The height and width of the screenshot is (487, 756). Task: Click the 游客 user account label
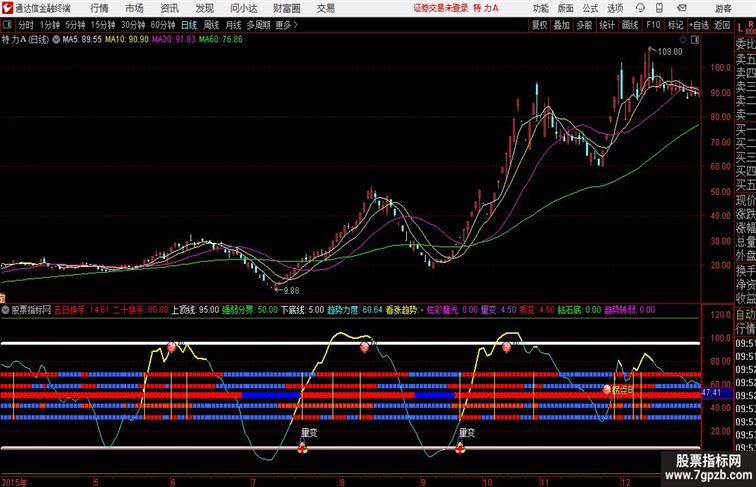click(x=723, y=8)
